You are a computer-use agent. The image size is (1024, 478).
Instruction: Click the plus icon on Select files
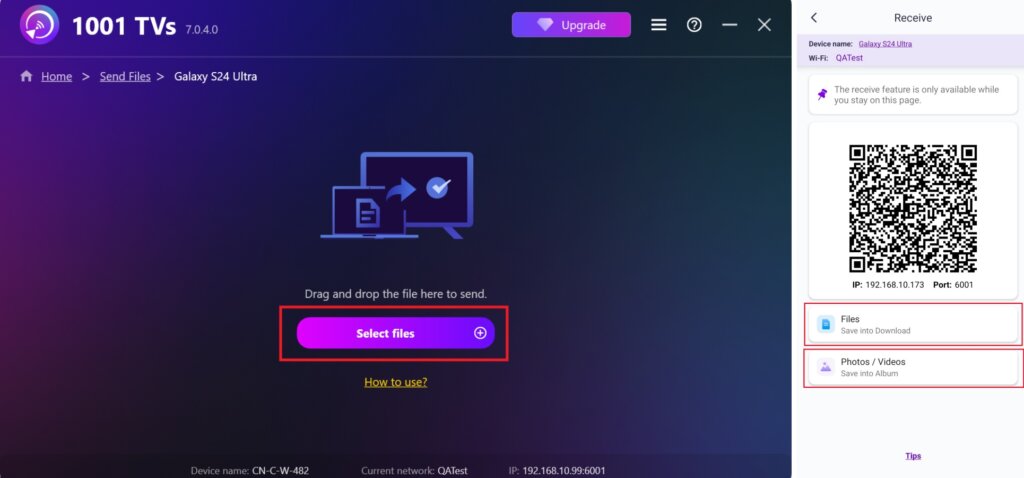(480, 333)
